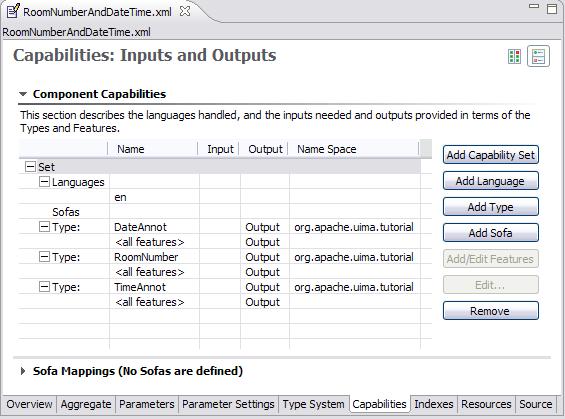
Task: Close the RoomNumberAndDateTime.xml editor tab
Action: coord(185,11)
